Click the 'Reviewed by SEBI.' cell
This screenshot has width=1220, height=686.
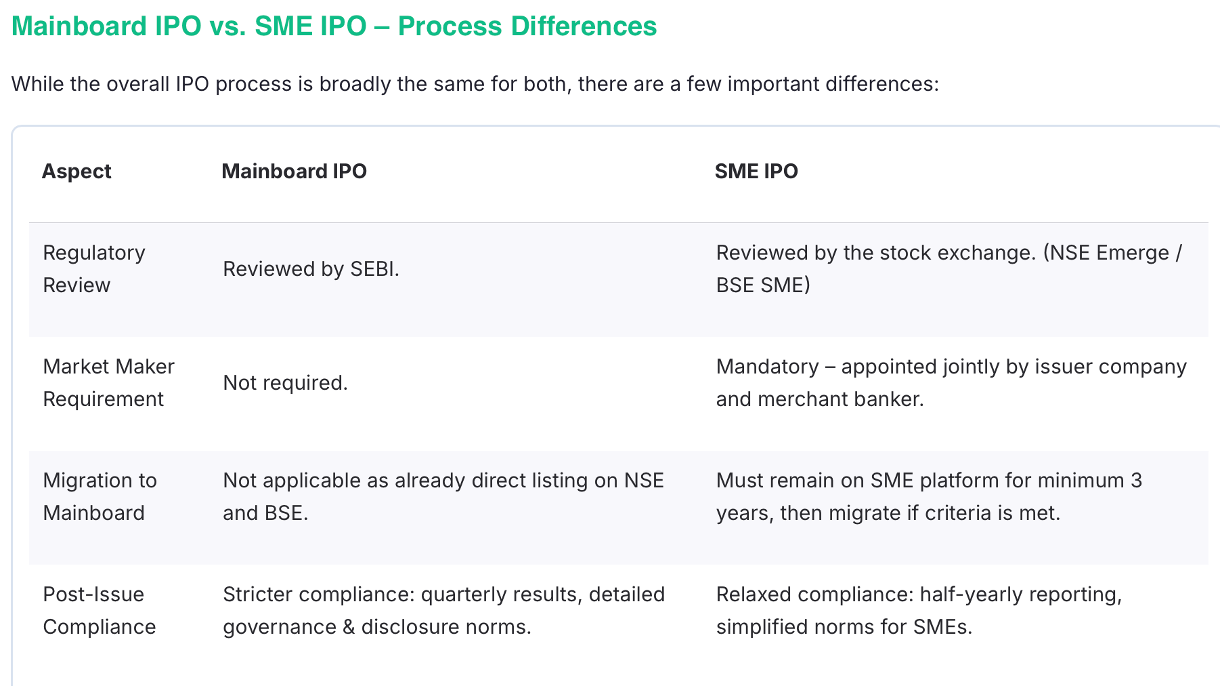point(311,269)
